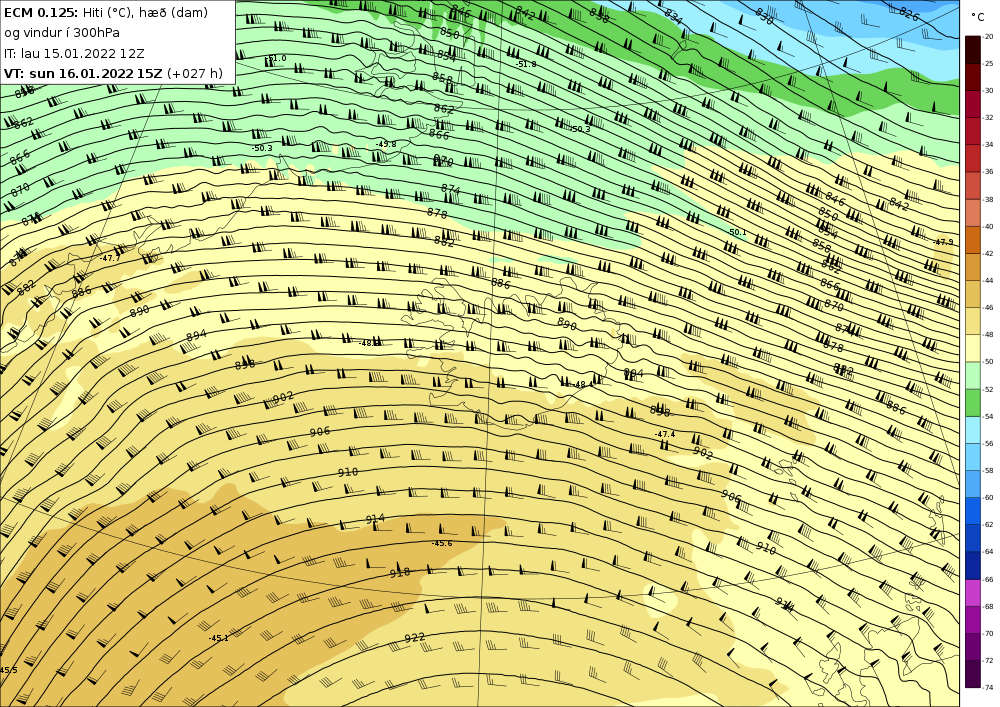Click the orange swatch between -40 and -42

973,240
